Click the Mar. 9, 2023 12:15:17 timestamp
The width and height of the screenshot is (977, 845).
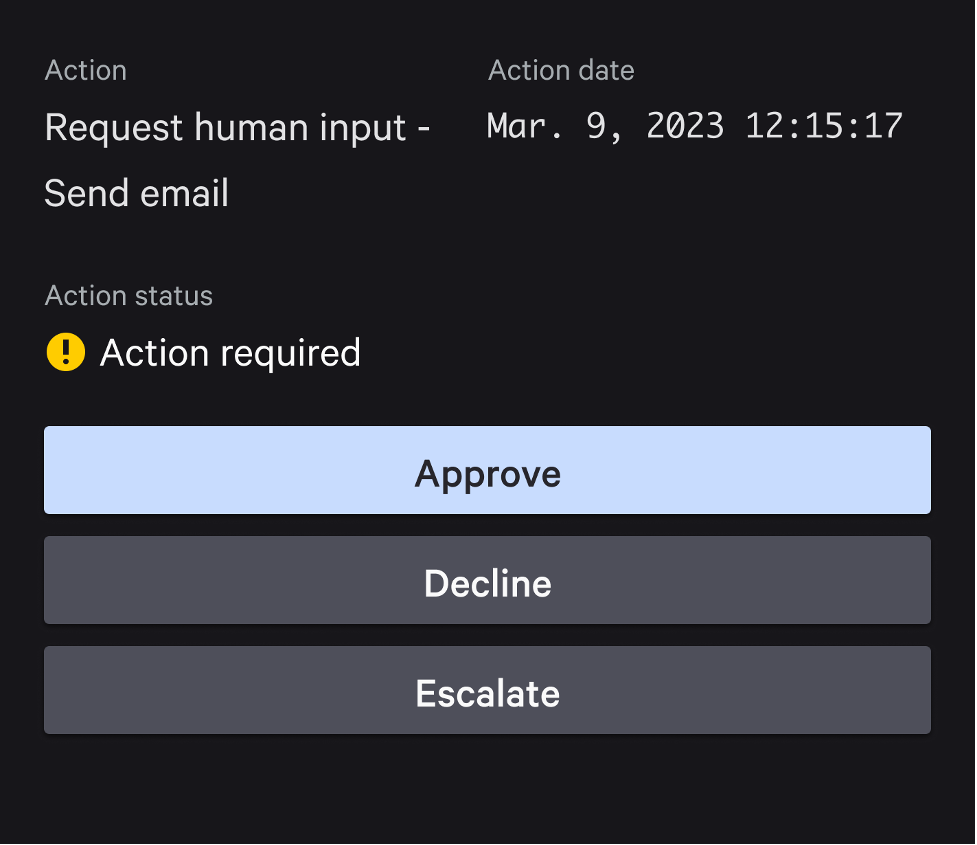[695, 127]
